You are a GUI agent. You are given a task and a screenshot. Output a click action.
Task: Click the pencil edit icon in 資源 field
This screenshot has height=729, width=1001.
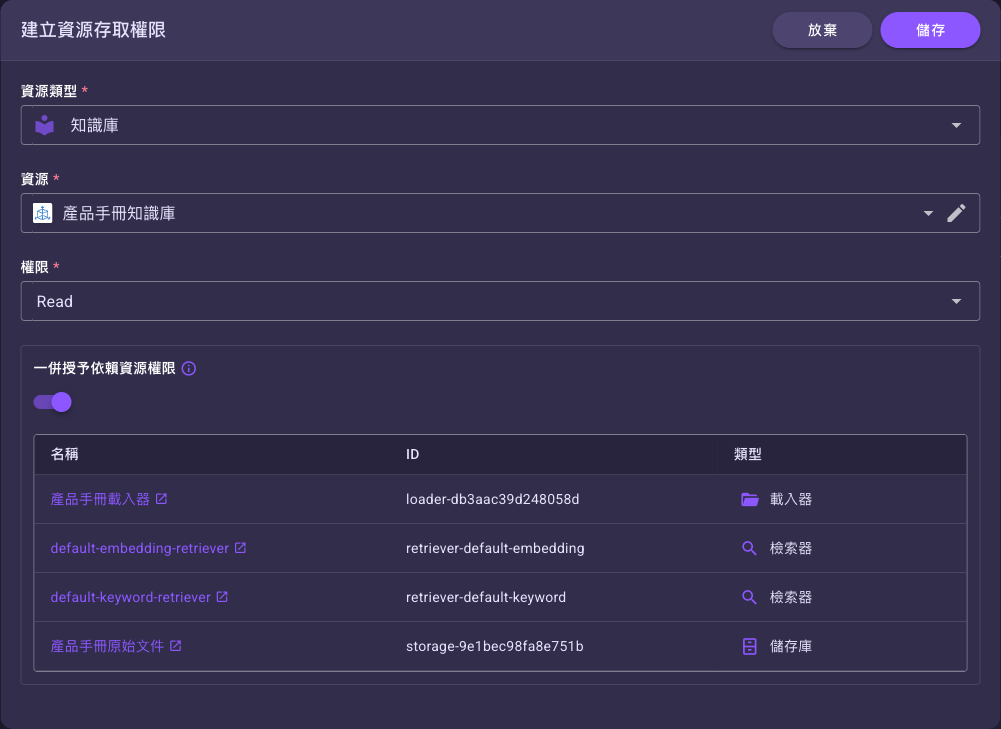pyautogui.click(x=956, y=213)
